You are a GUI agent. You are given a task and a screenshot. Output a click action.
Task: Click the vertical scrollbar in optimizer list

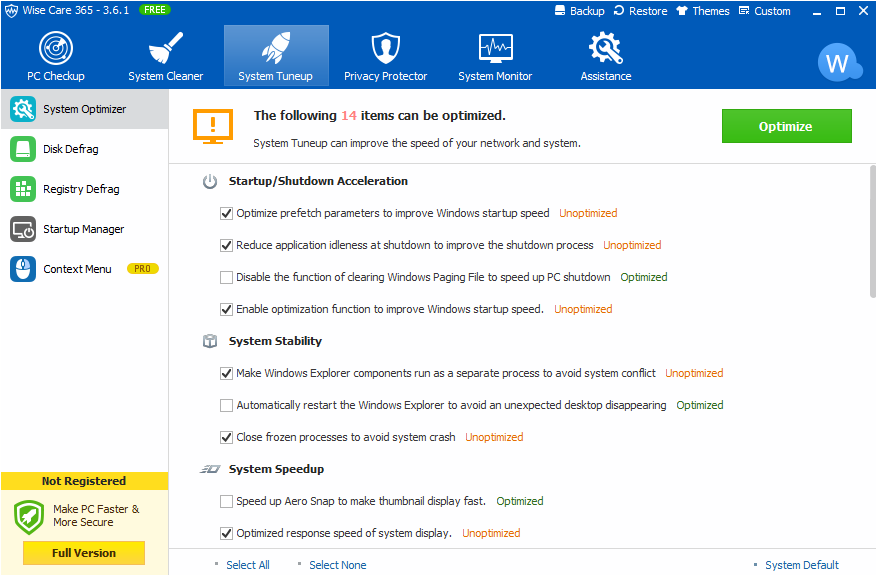coord(873,232)
